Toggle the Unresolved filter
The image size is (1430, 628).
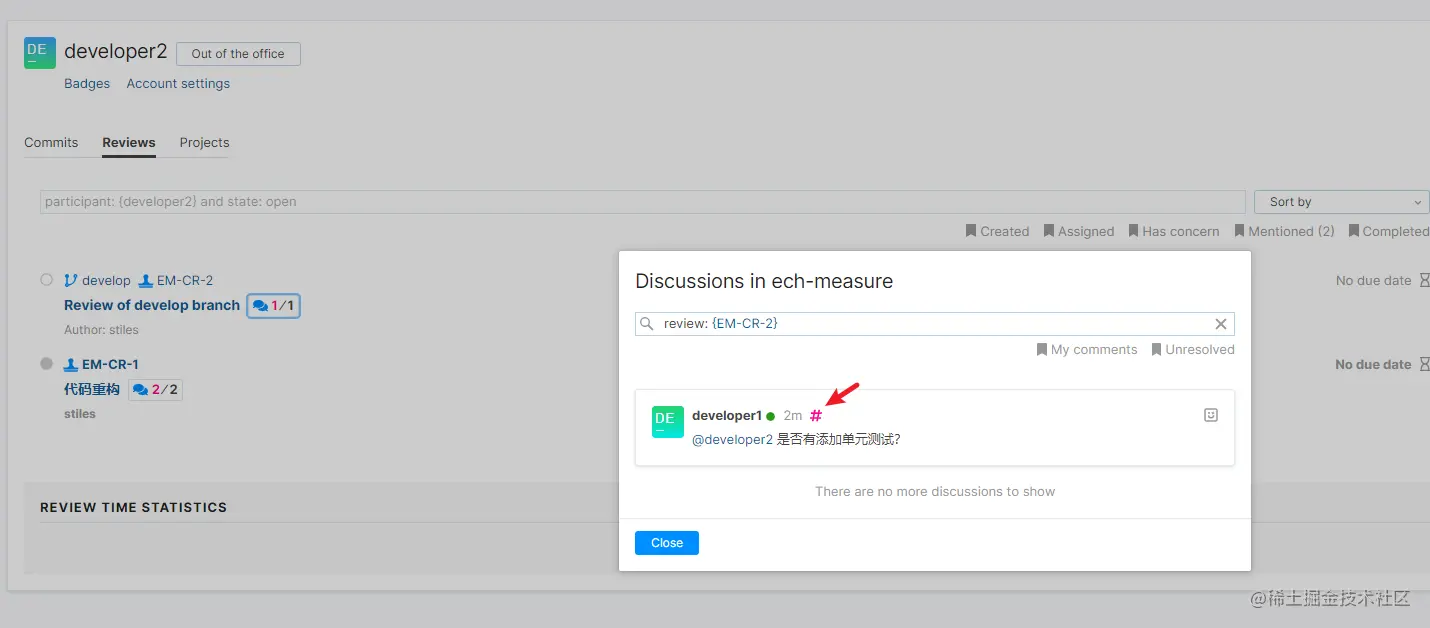(1193, 350)
